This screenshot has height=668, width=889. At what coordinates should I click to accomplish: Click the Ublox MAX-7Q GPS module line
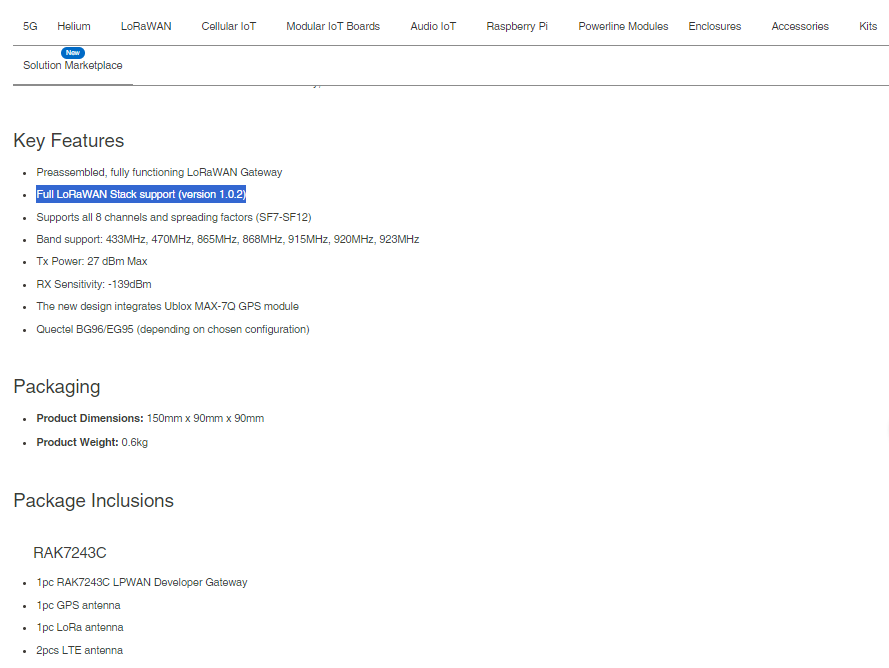coord(167,306)
